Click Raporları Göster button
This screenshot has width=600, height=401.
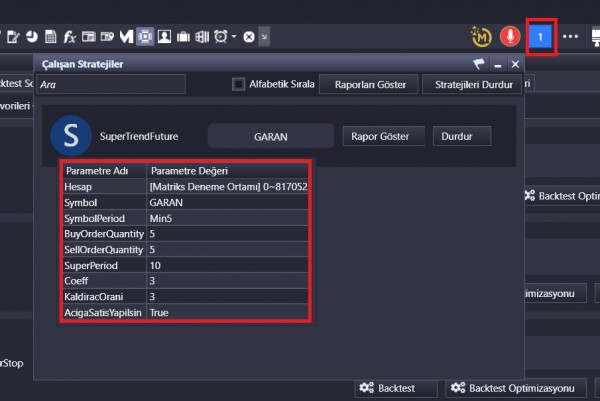[x=370, y=85]
